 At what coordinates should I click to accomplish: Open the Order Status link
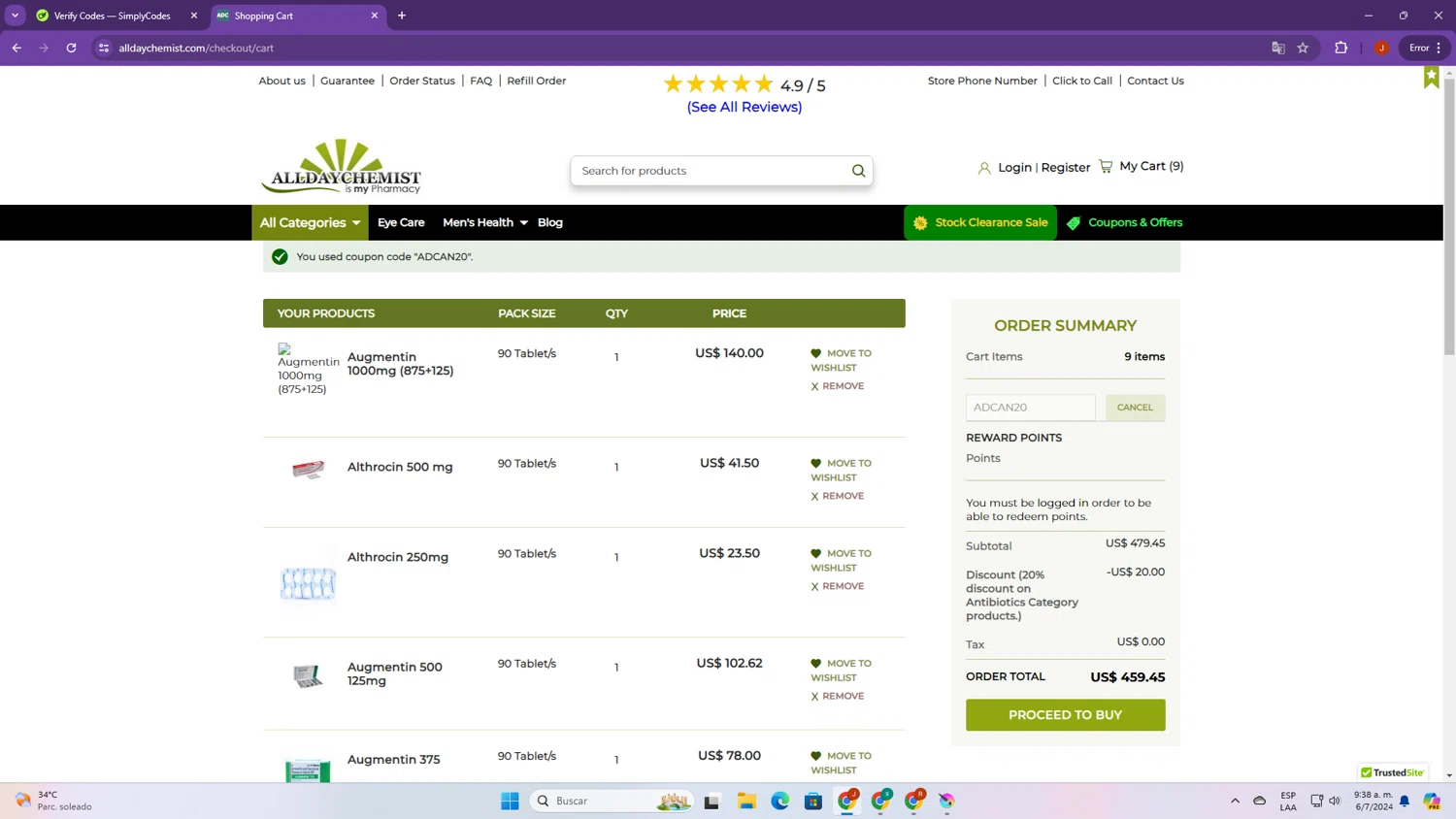pyautogui.click(x=422, y=81)
